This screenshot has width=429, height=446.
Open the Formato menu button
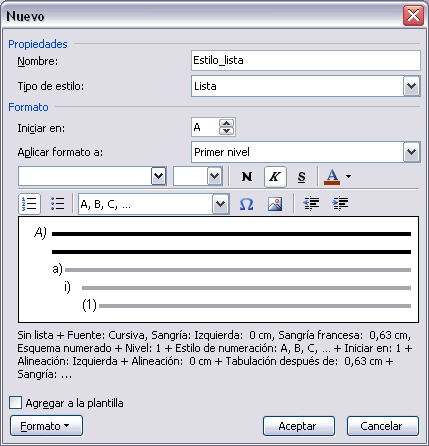point(46,426)
